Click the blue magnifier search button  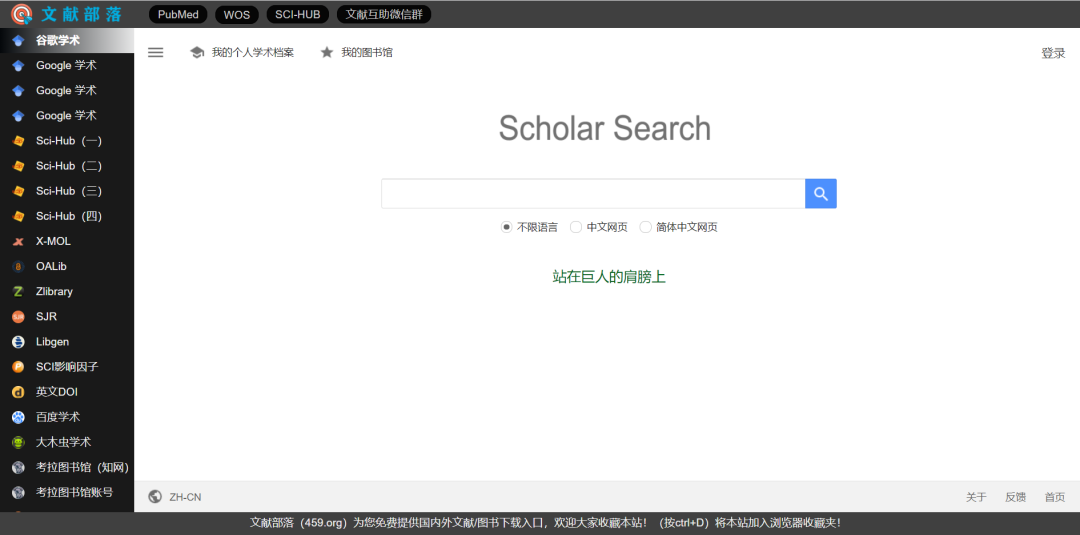click(x=820, y=193)
